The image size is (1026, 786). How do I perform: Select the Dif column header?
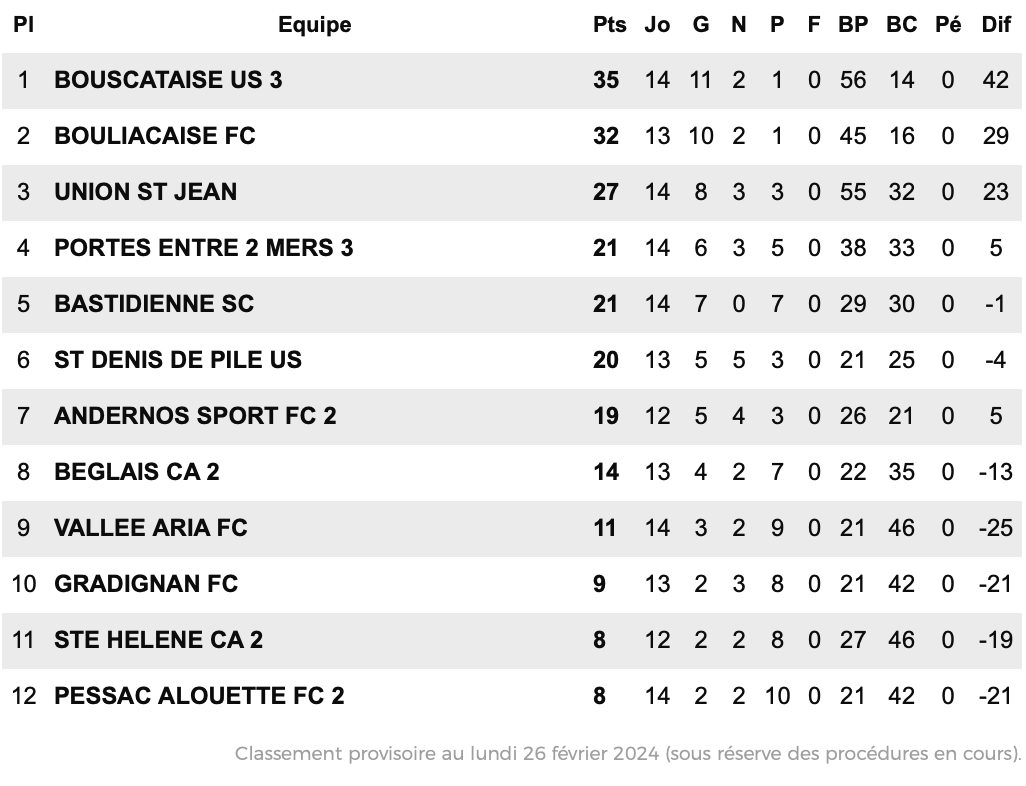point(996,25)
